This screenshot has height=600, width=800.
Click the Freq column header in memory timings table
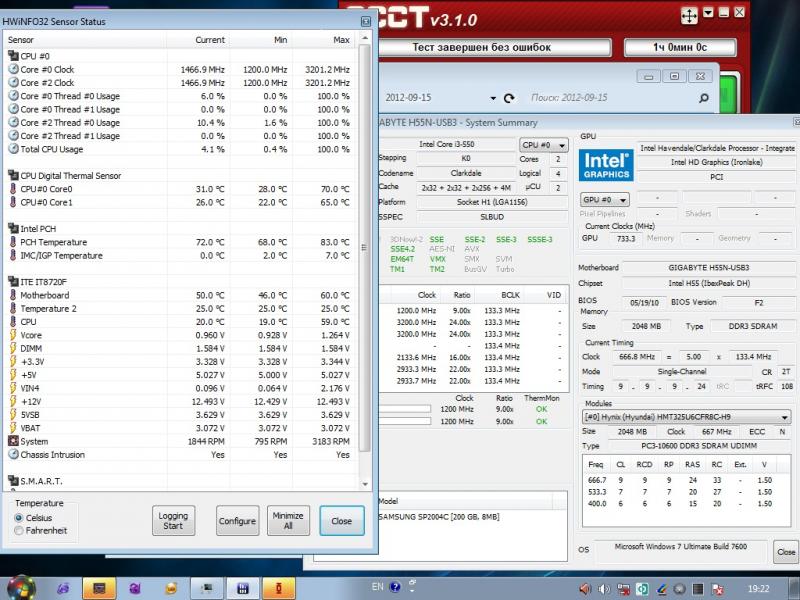tap(596, 464)
